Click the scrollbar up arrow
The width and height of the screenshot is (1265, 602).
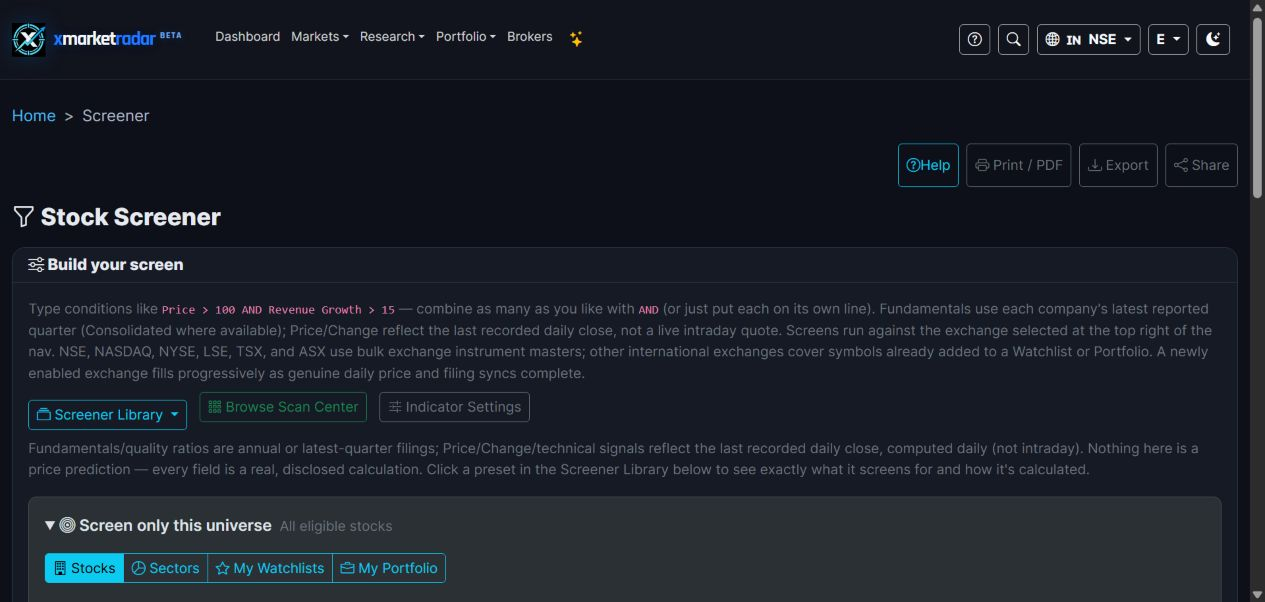pyautogui.click(x=1257, y=7)
